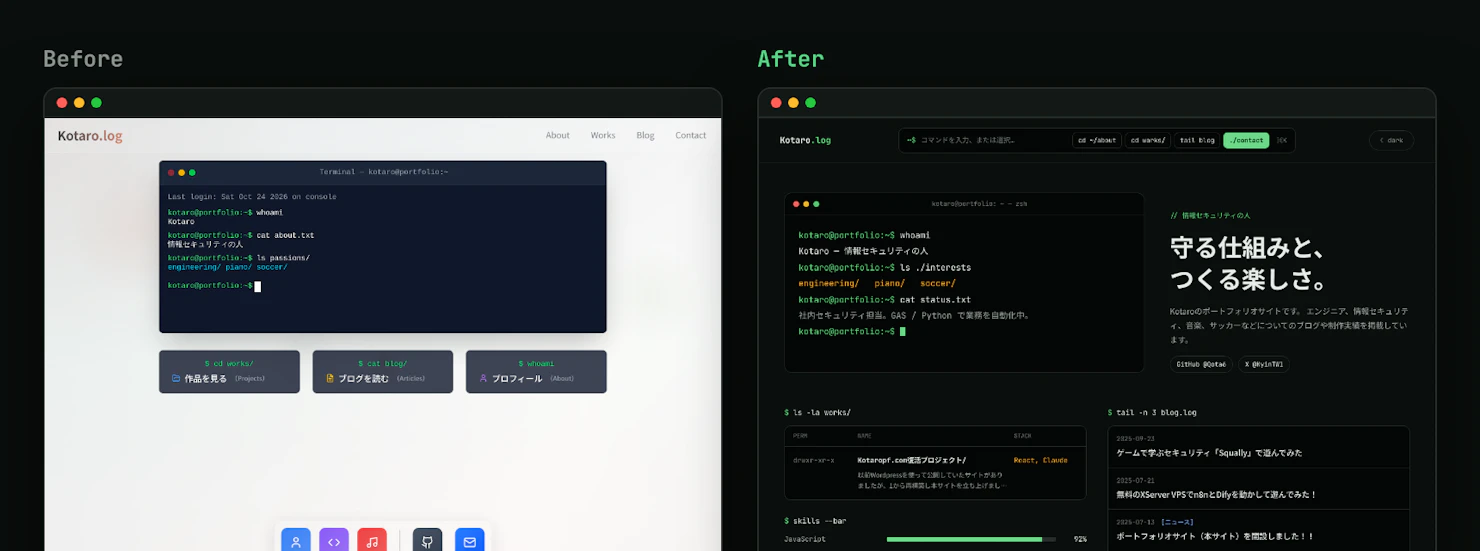The width and height of the screenshot is (1480, 551).
Task: Click the 'tail blog' command chip
Action: [1197, 140]
